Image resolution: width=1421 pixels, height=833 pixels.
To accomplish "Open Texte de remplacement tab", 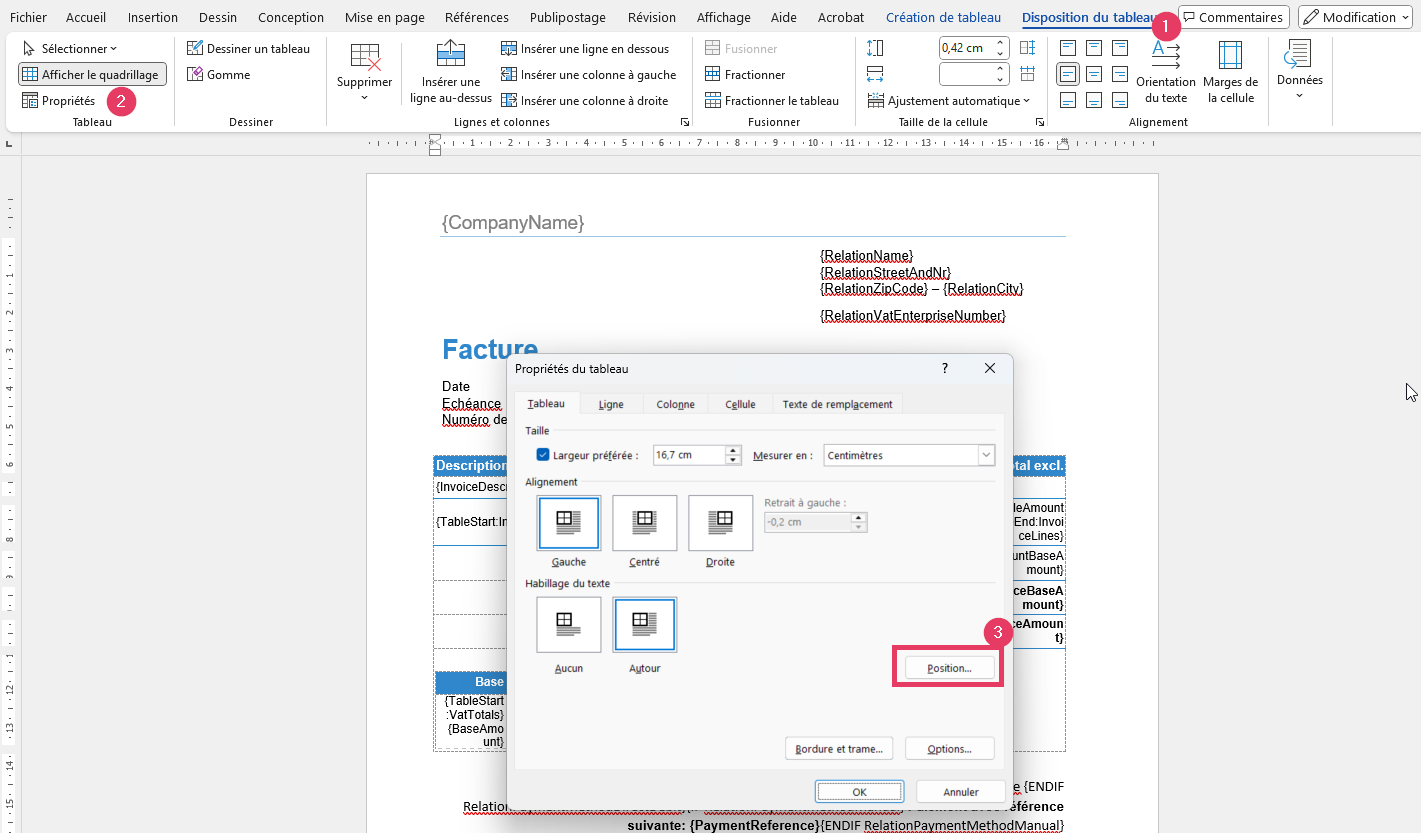I will [837, 404].
